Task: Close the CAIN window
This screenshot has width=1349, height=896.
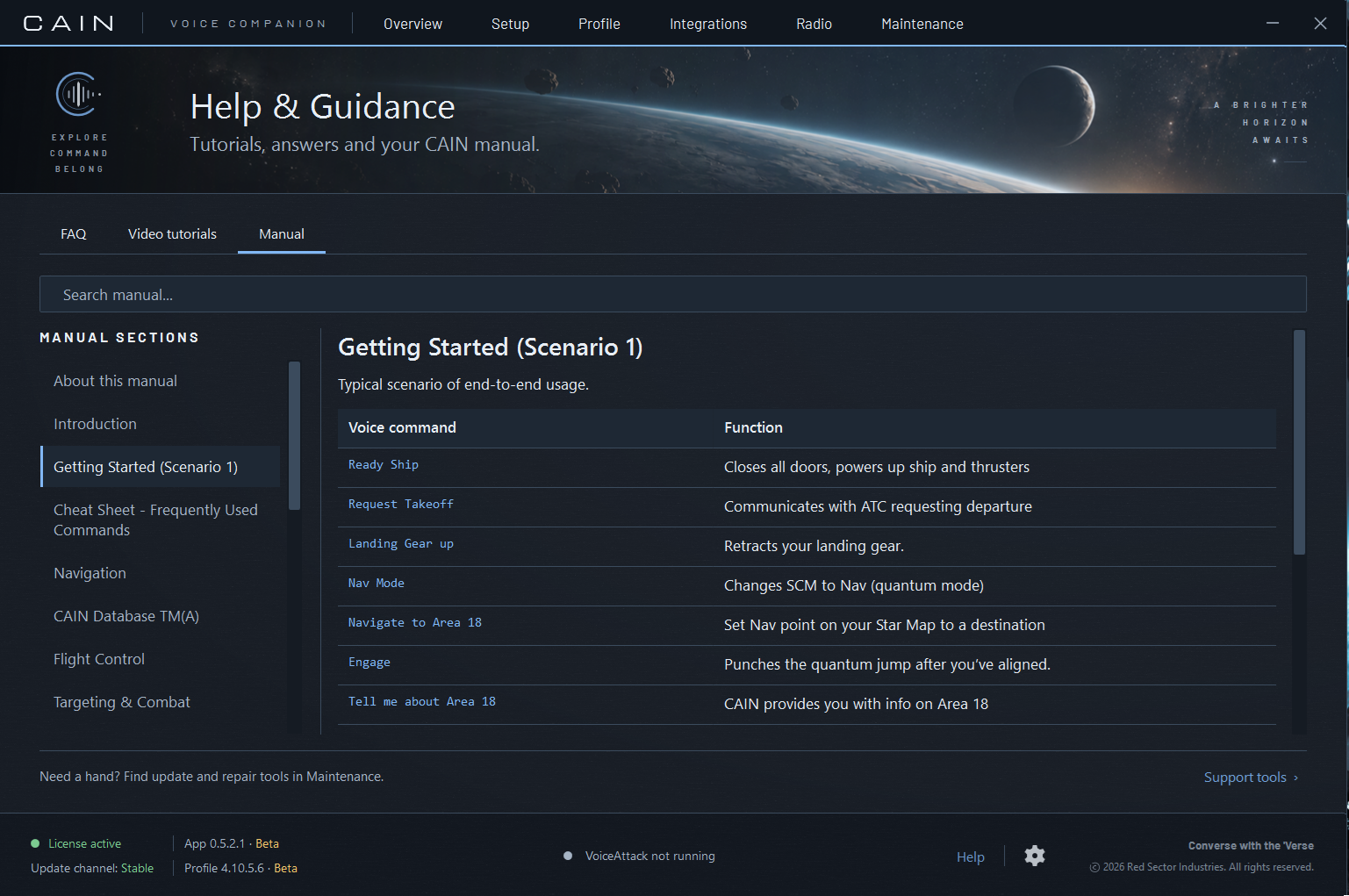Action: pos(1320,24)
